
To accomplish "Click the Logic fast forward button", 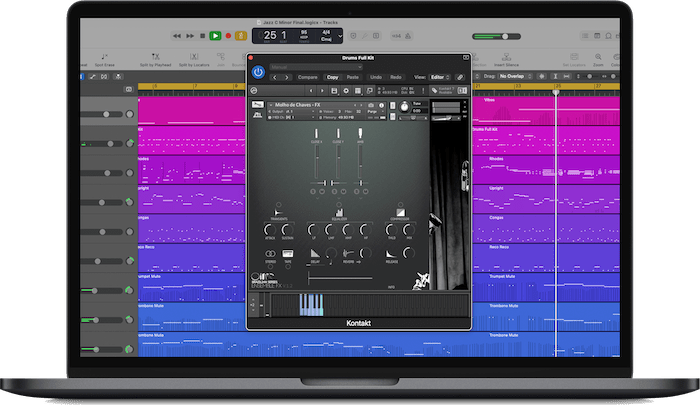I will [190, 36].
